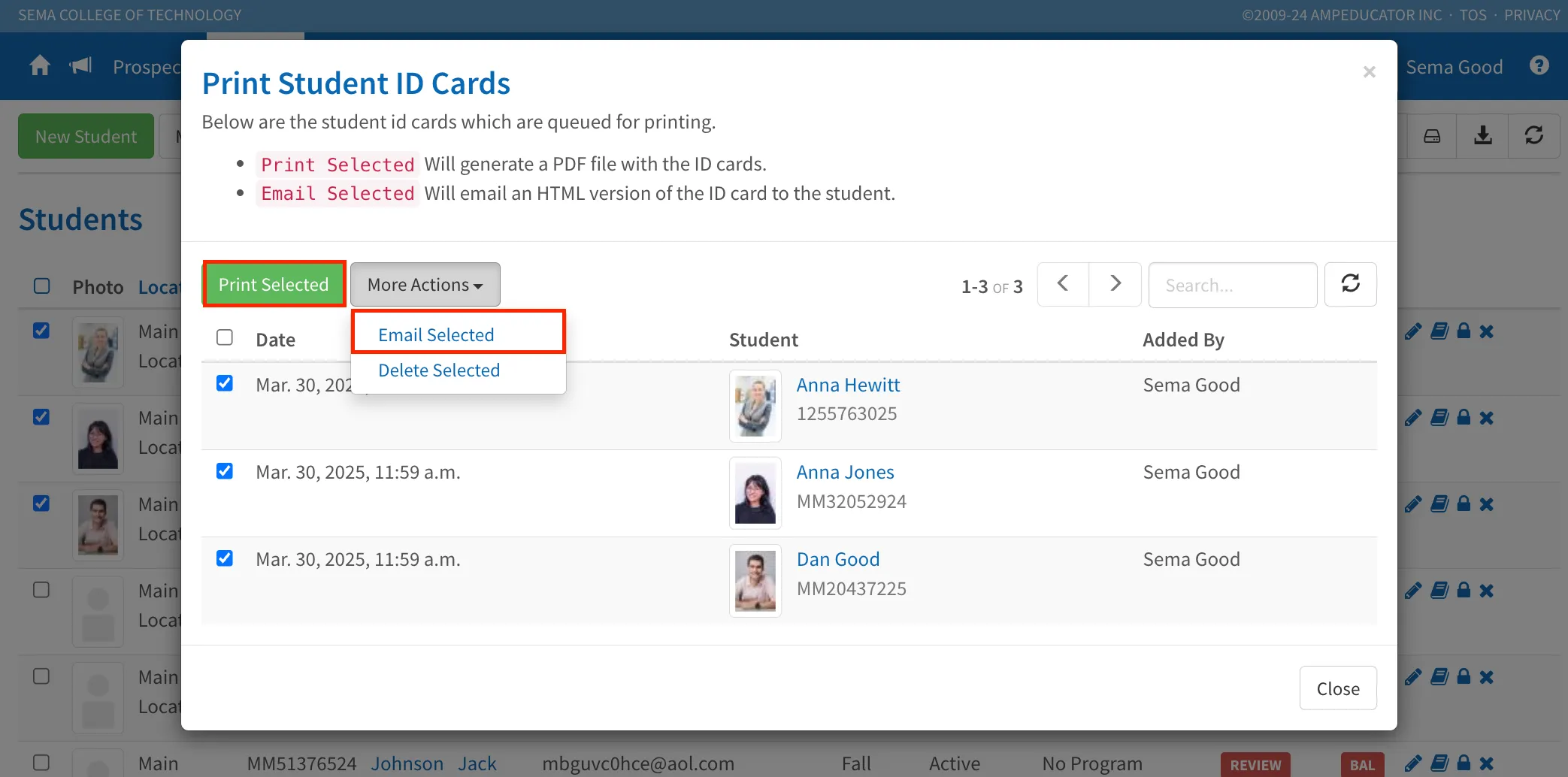Viewport: 1568px width, 777px height.
Task: Open the help question mark icon
Action: click(x=1539, y=66)
